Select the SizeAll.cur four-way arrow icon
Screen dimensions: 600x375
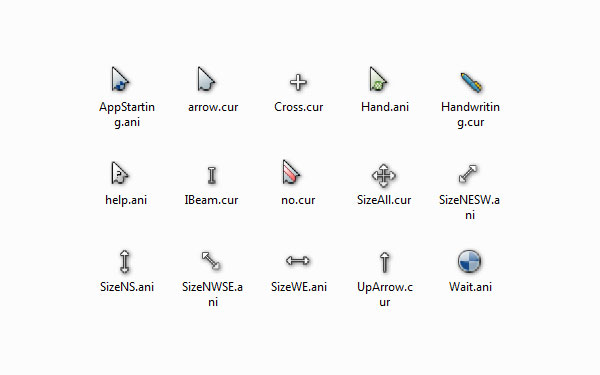(x=384, y=176)
